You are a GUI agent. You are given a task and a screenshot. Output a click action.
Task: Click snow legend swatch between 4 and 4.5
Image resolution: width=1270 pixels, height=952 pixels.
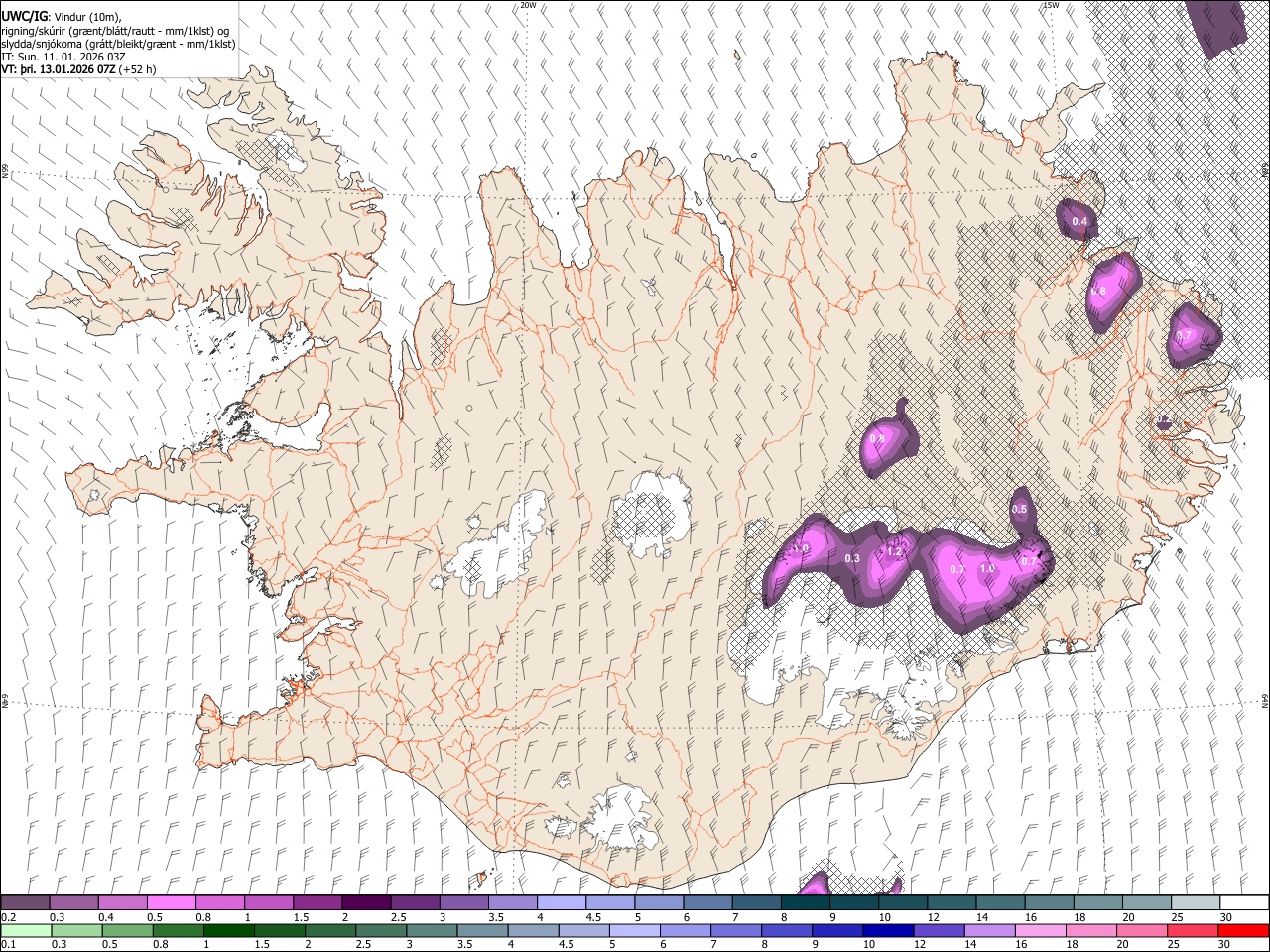562,903
